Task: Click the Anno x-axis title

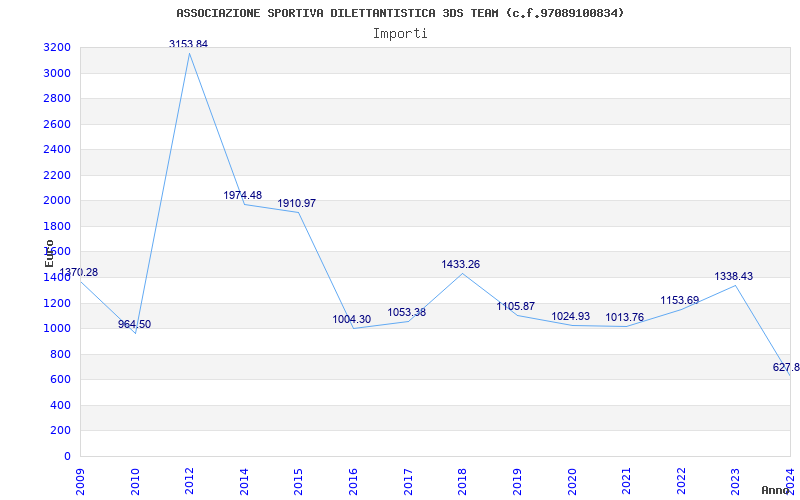Action: [775, 491]
